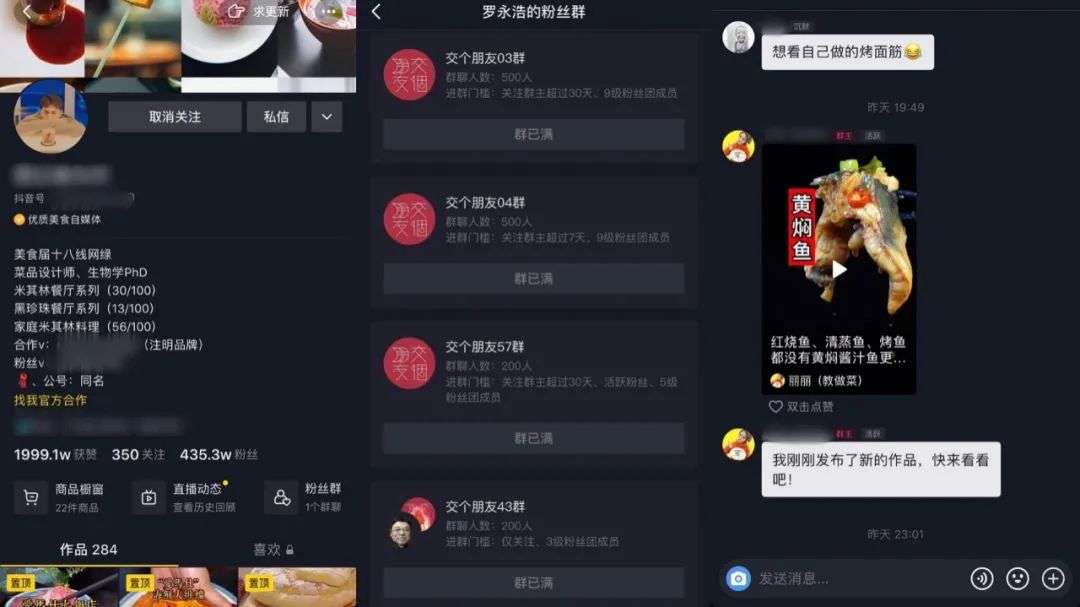Image resolution: width=1080 pixels, height=607 pixels.
Task: Open the profile avatar photo
Action: [x=50, y=116]
